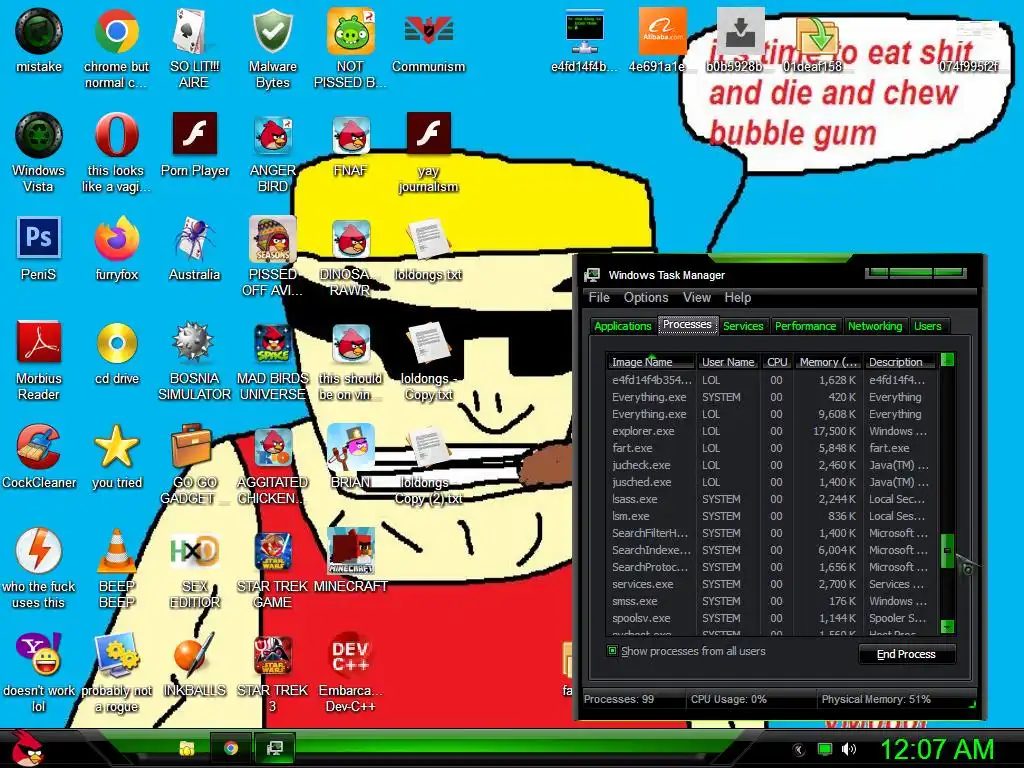Screen dimensions: 1024x768
Task: Open the Australia spider solitaire icon
Action: 194,248
